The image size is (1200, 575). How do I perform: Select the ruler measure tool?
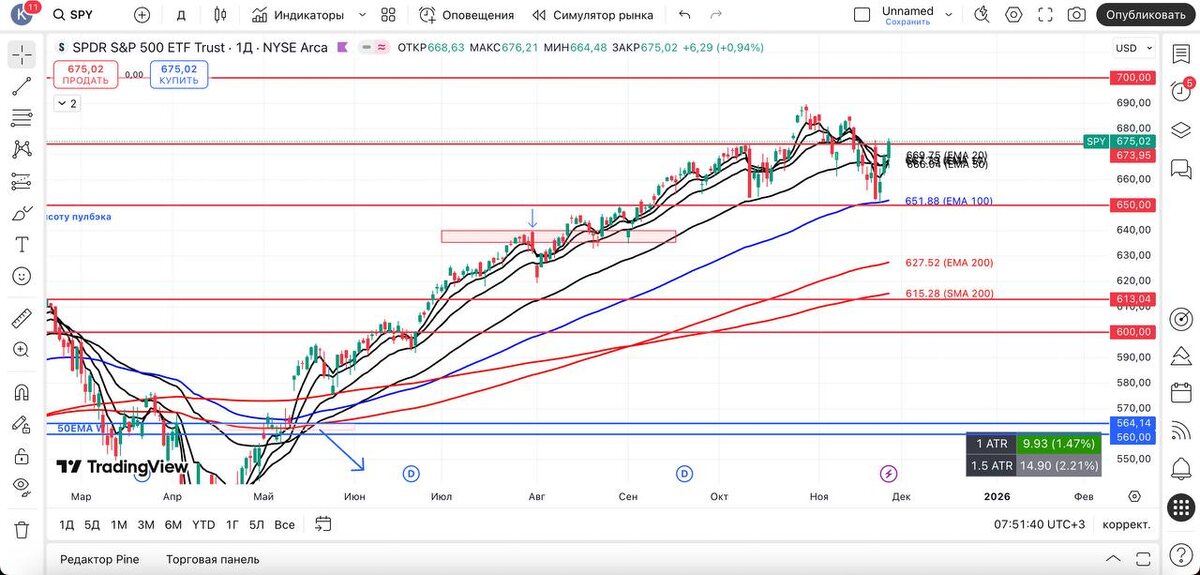point(21,319)
